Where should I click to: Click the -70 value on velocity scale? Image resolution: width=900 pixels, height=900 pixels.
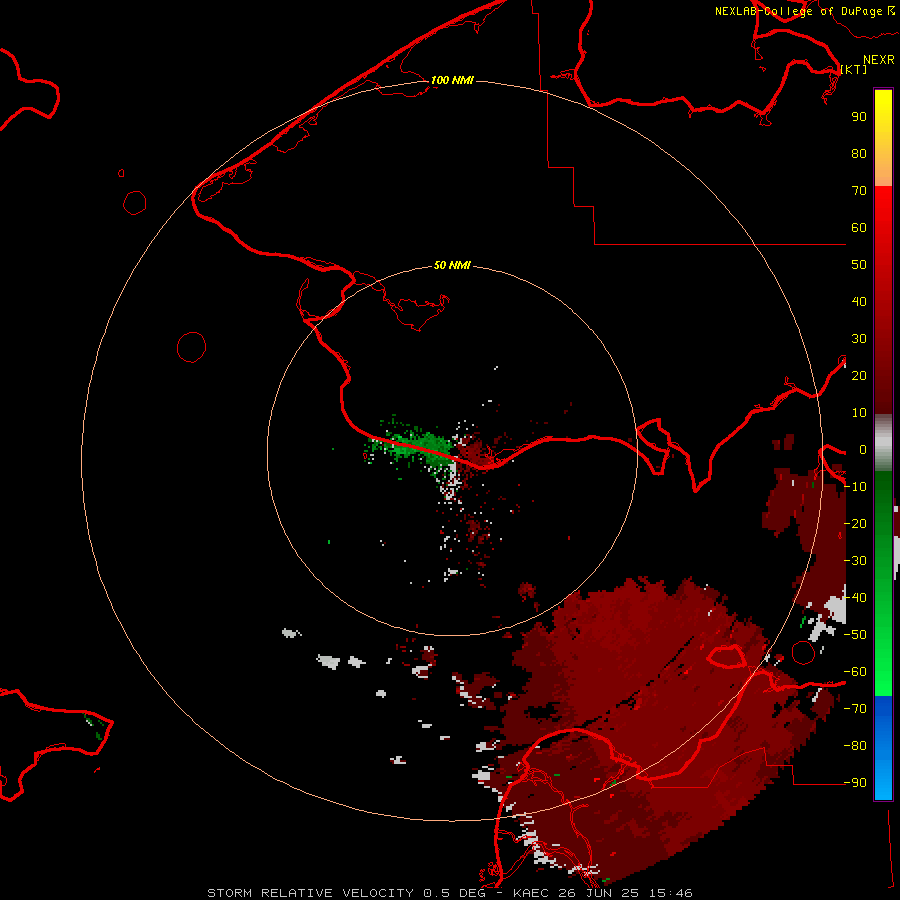click(x=855, y=708)
